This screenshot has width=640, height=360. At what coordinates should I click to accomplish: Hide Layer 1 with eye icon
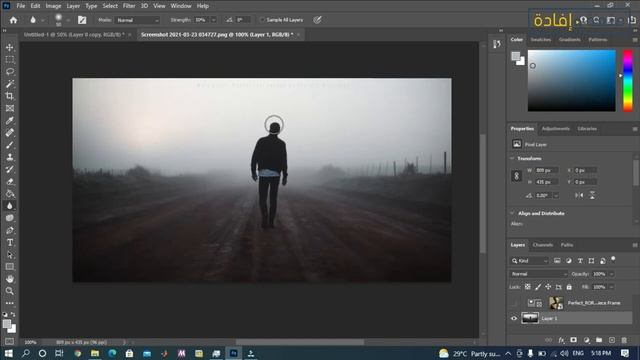click(514, 318)
